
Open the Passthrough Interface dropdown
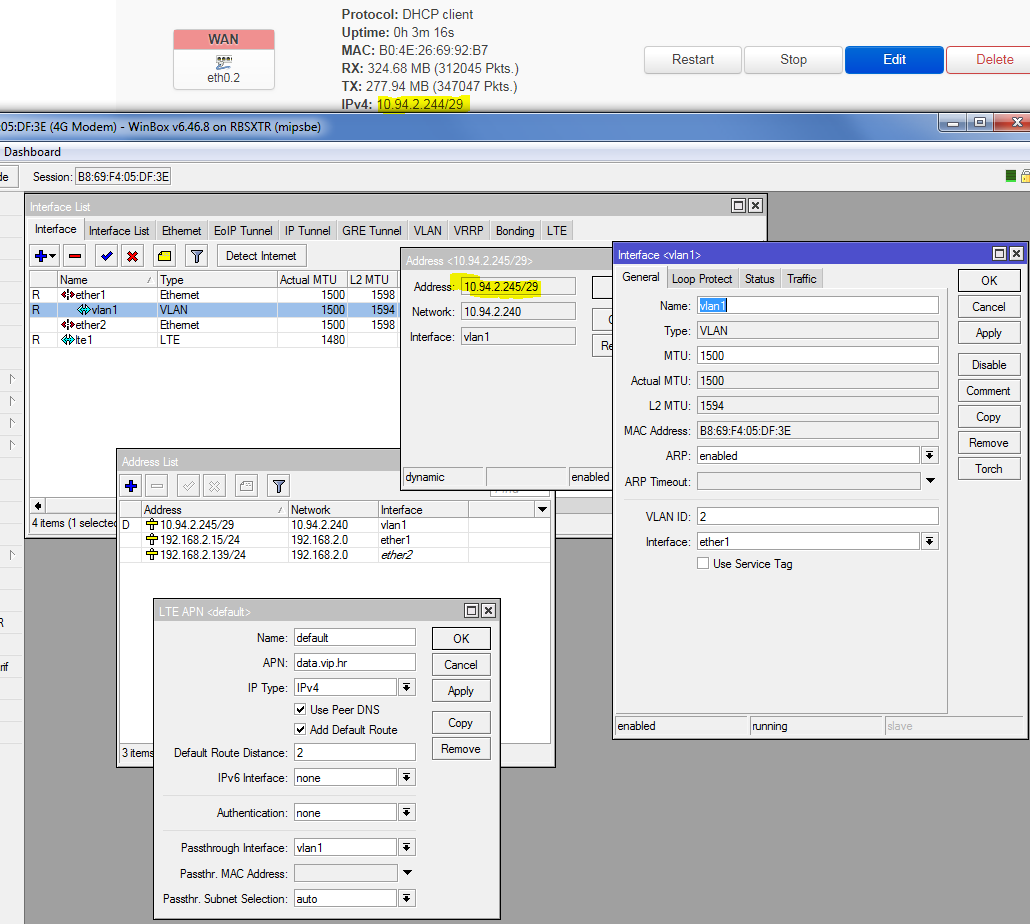tap(407, 846)
